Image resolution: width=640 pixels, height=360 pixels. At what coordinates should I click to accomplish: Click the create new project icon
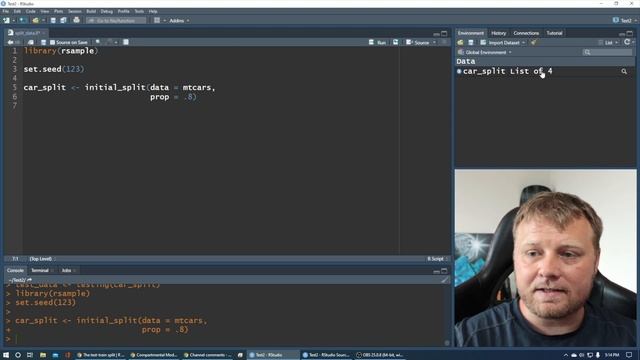pos(22,20)
